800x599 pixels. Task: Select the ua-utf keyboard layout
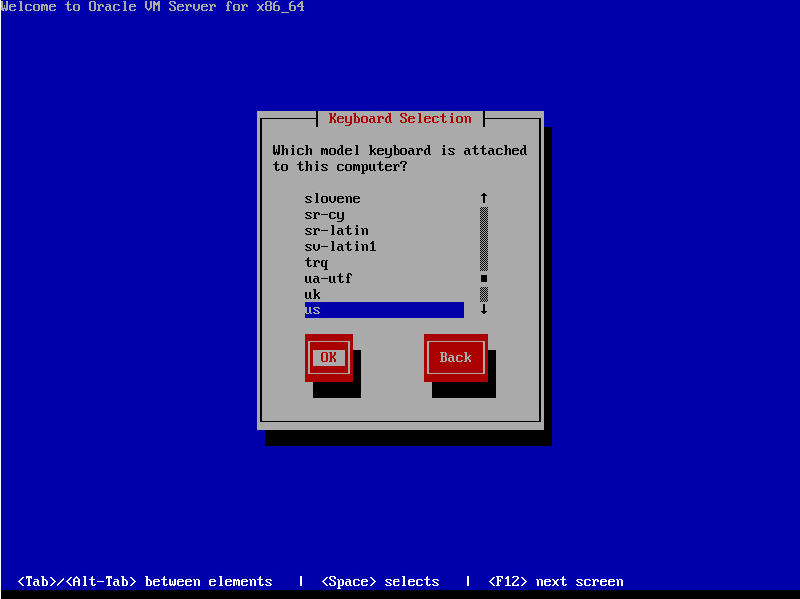pos(328,279)
